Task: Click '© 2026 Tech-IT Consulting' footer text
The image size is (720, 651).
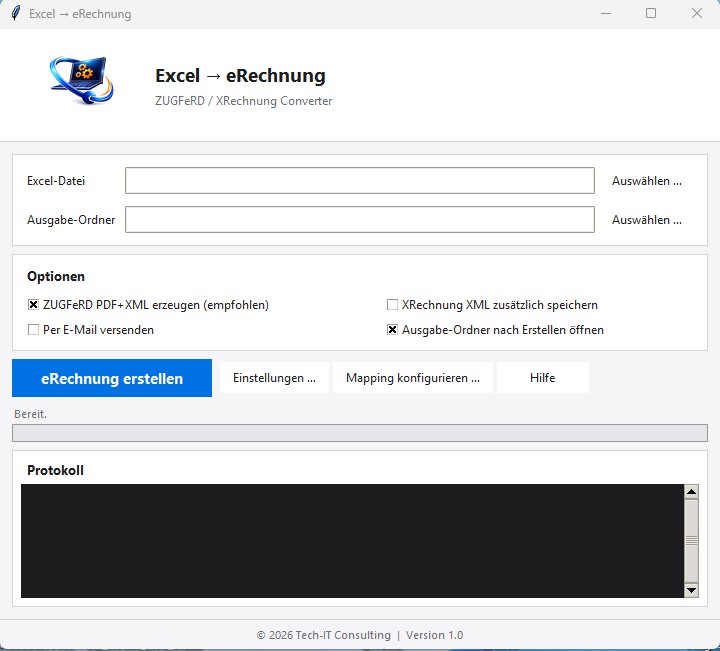Action: (x=323, y=635)
